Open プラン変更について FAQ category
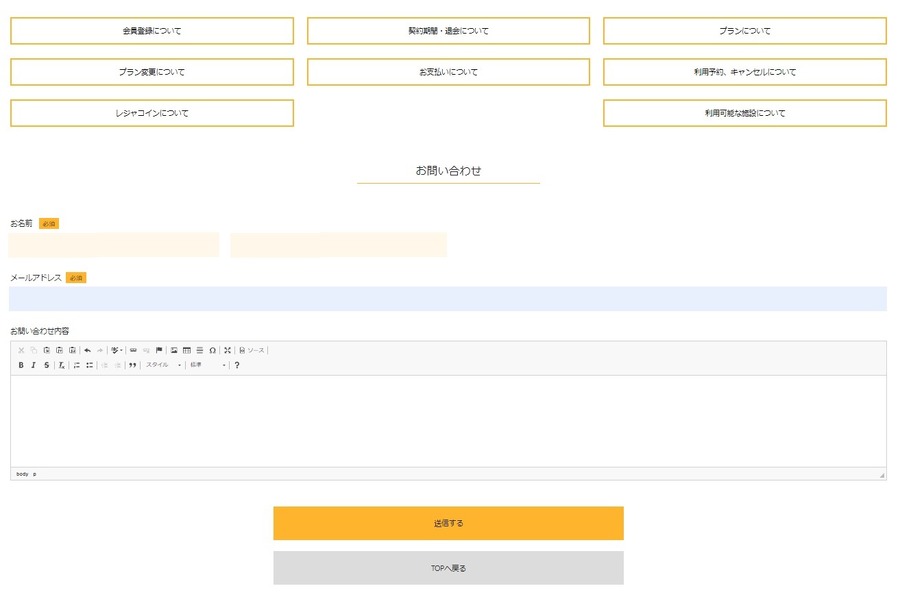The width and height of the screenshot is (900, 597). [152, 72]
